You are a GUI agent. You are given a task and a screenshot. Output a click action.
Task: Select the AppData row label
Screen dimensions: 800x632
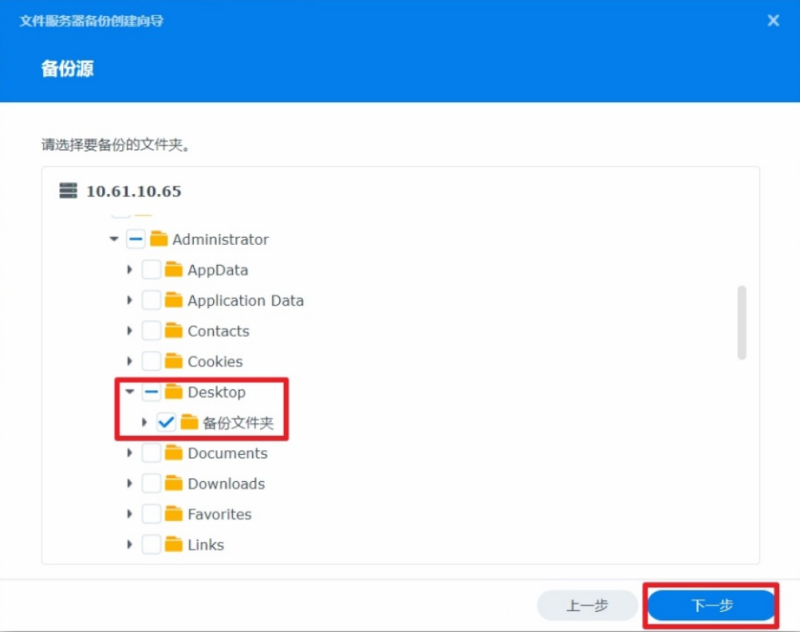click(218, 270)
